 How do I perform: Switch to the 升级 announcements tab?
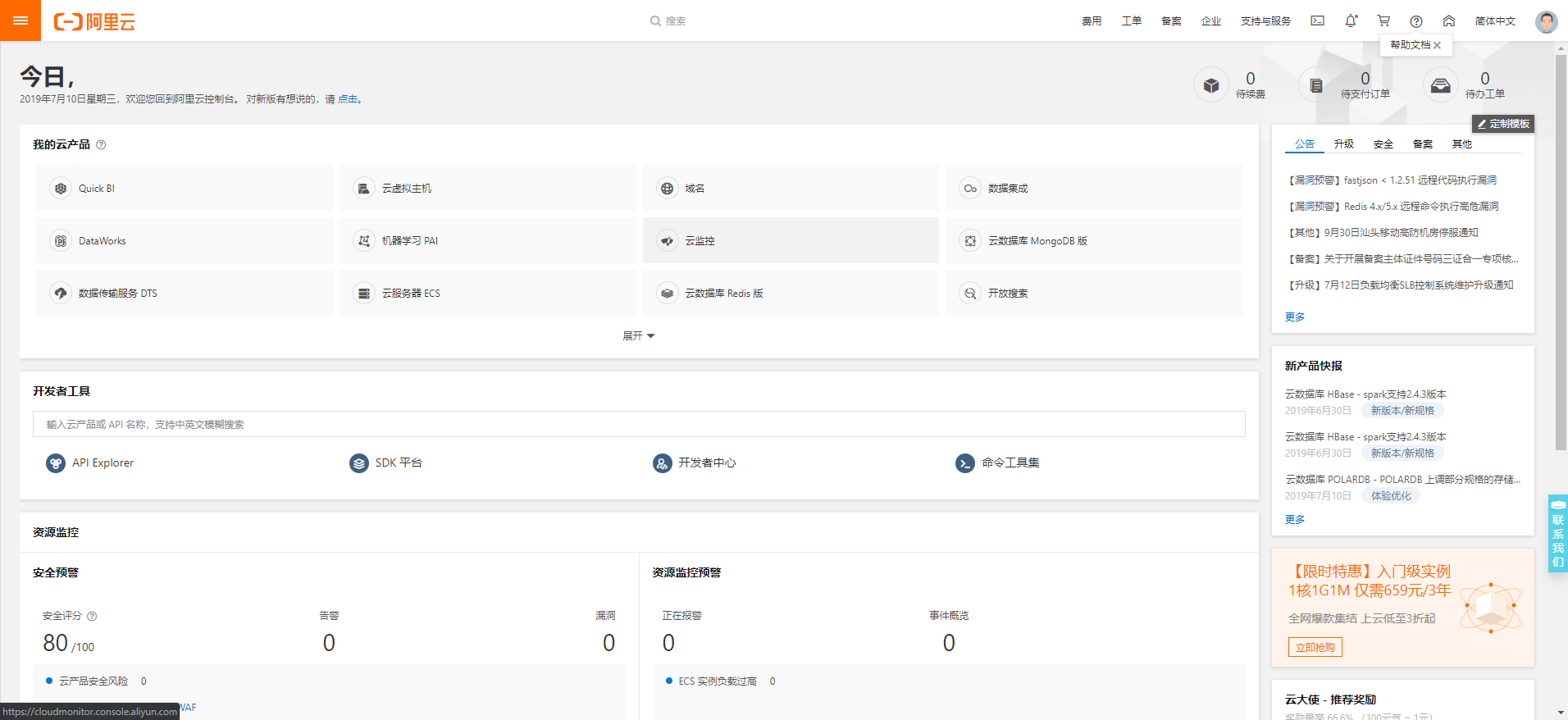click(1343, 144)
